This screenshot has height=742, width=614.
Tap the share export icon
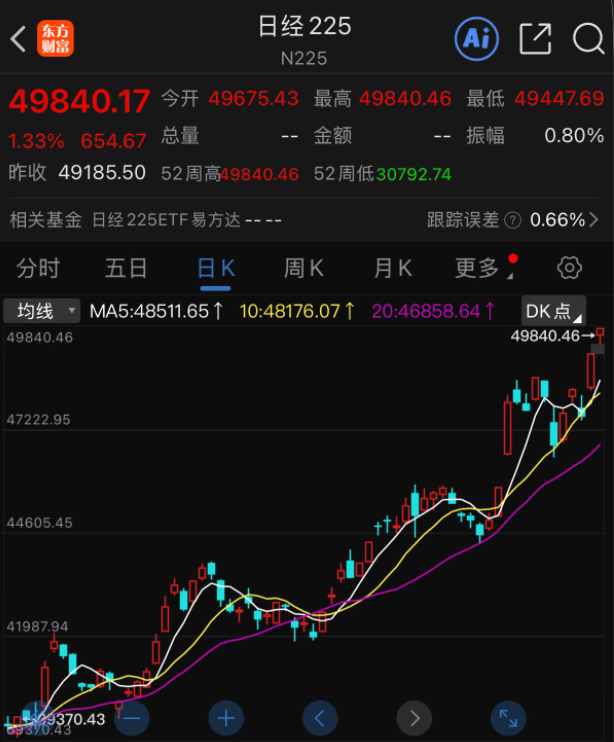click(535, 39)
